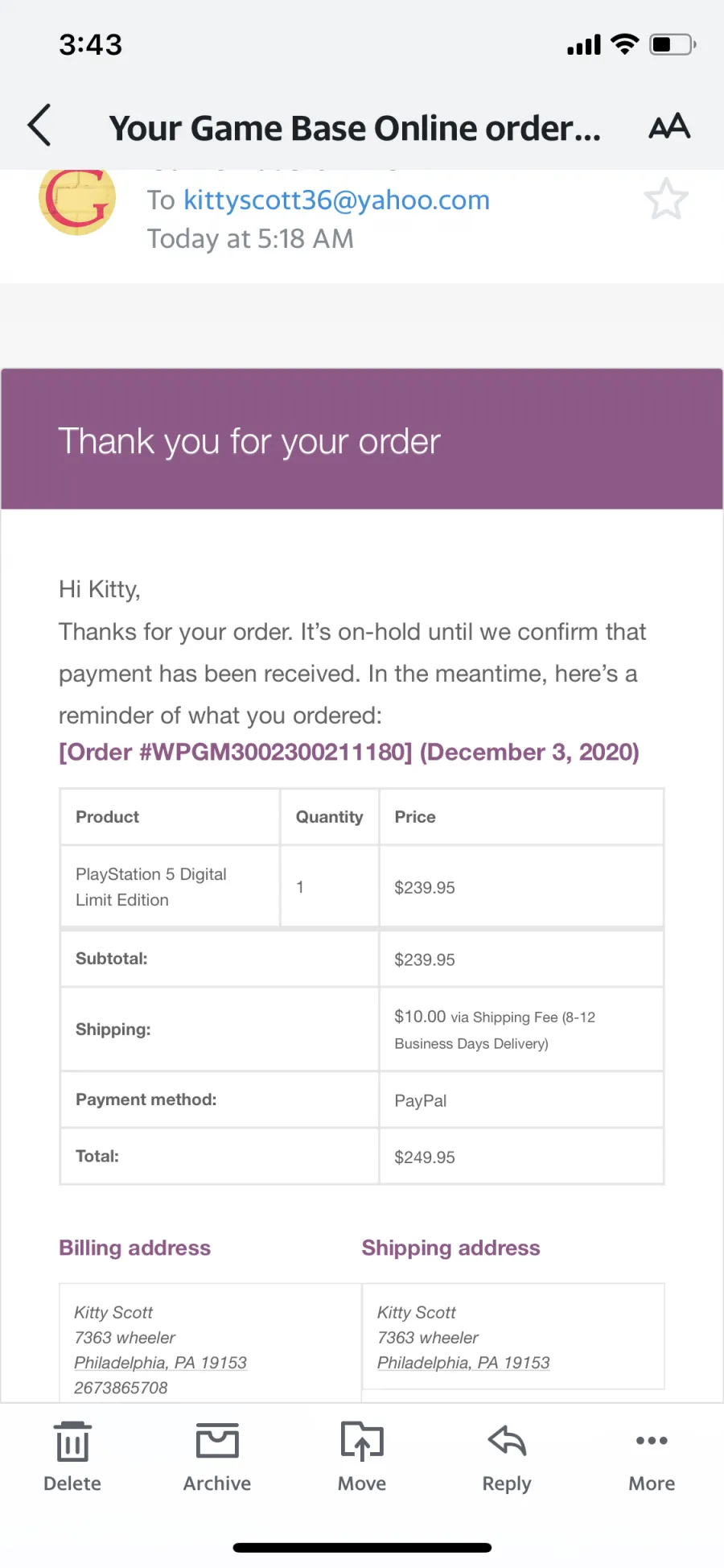Move email to another folder
The image size is (724, 1568).
362,1457
